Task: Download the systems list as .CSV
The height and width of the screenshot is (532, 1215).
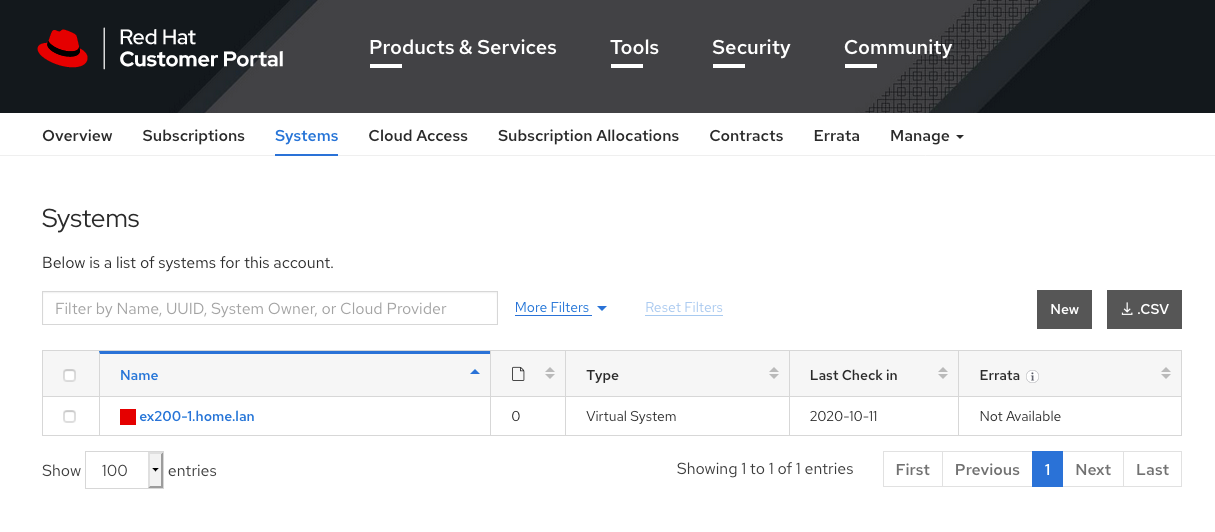Action: (x=1144, y=309)
